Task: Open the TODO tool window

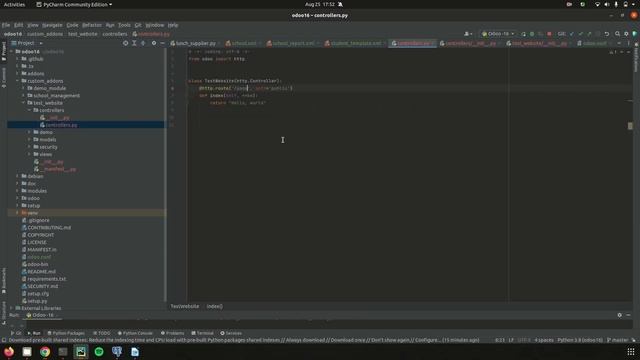Action: (x=101, y=333)
